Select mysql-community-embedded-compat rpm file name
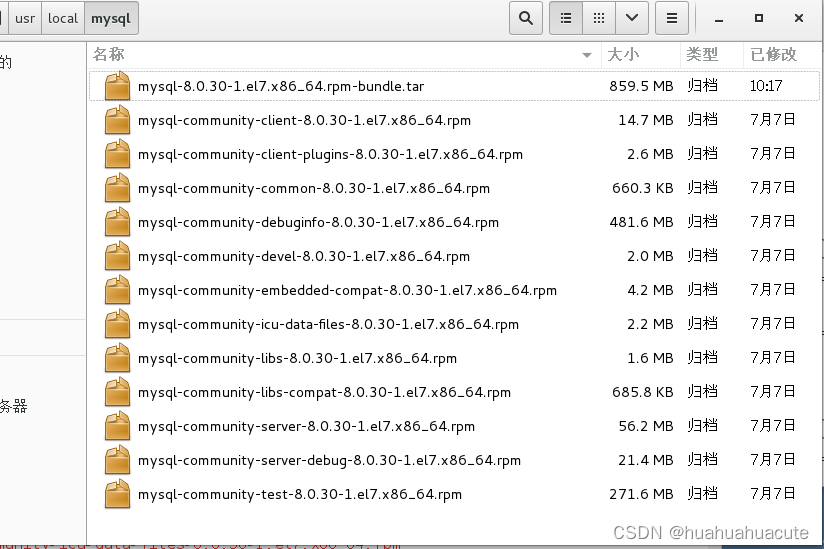Image resolution: width=824 pixels, height=549 pixels. click(347, 291)
